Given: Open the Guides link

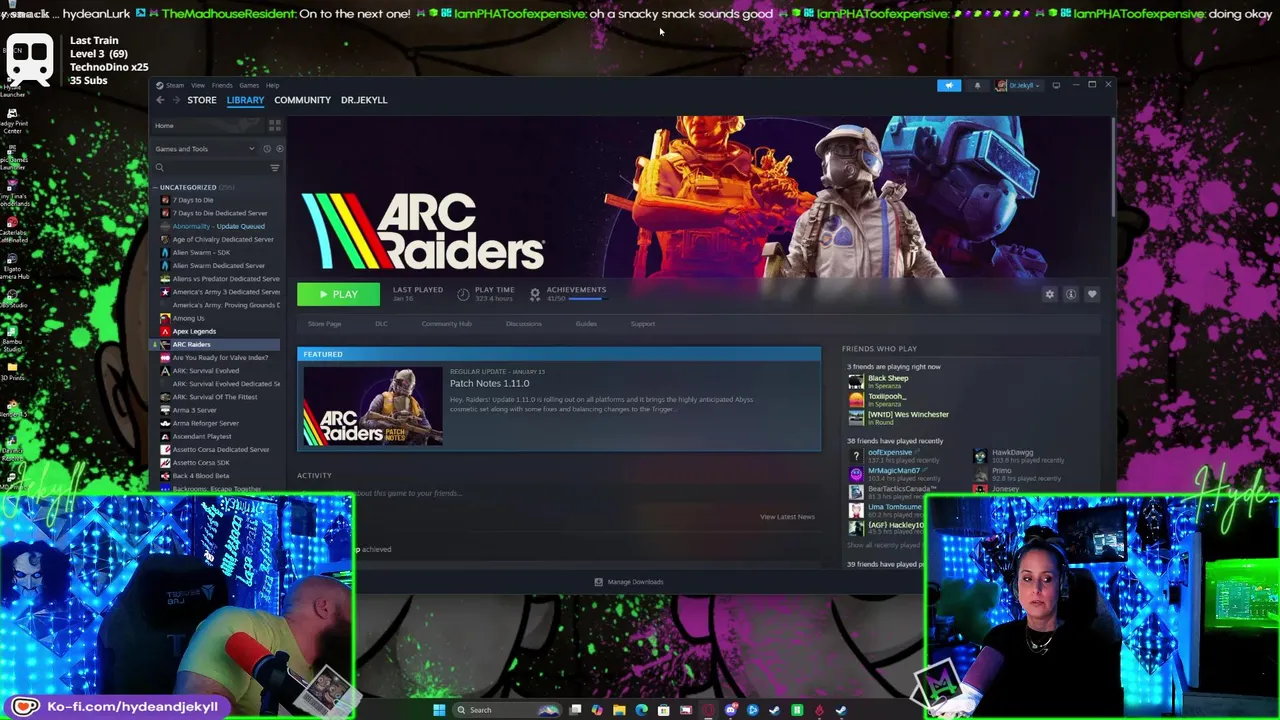Looking at the screenshot, I should 586,324.
